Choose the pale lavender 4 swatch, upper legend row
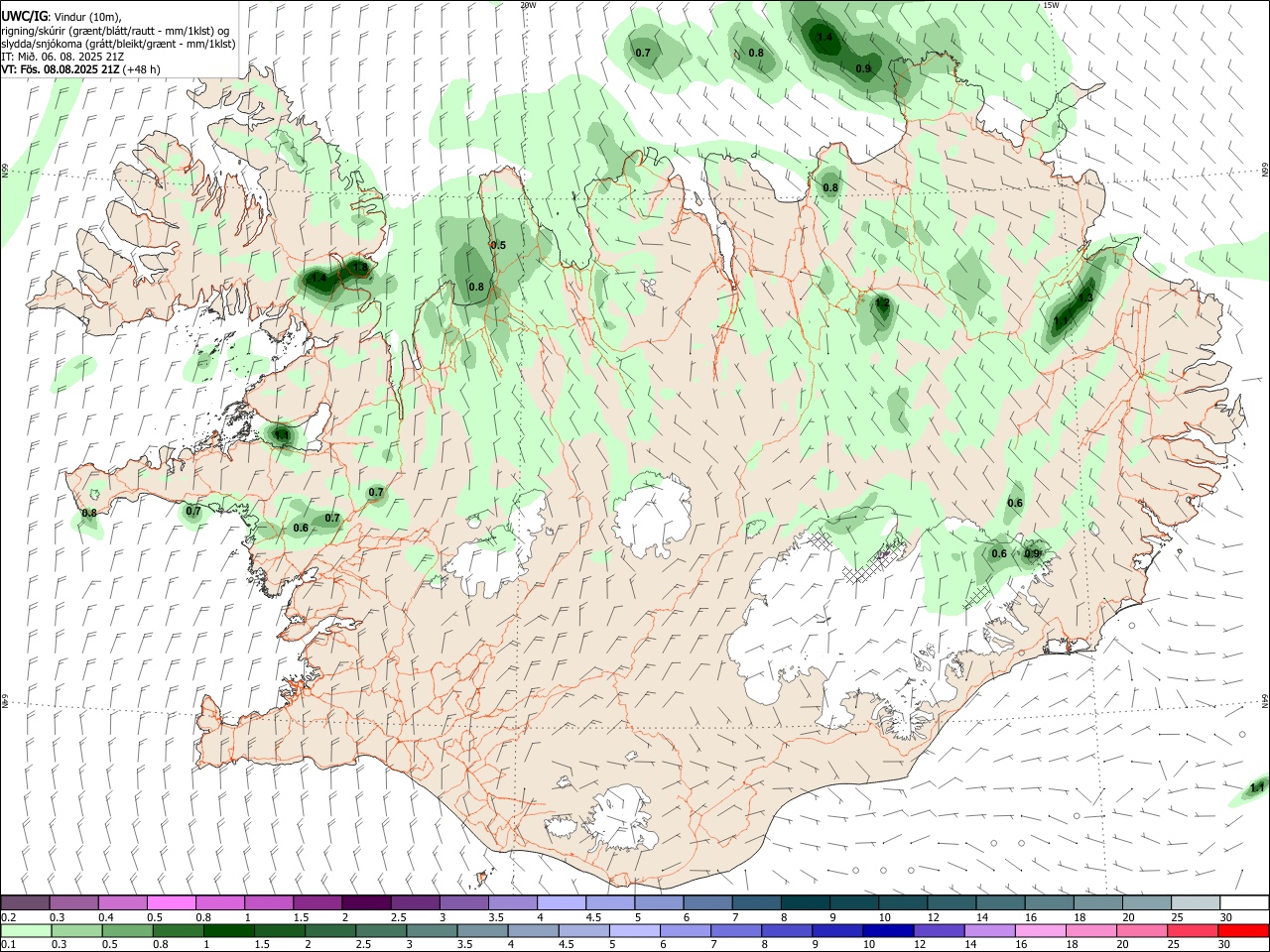The width and height of the screenshot is (1270, 952). [x=560, y=902]
